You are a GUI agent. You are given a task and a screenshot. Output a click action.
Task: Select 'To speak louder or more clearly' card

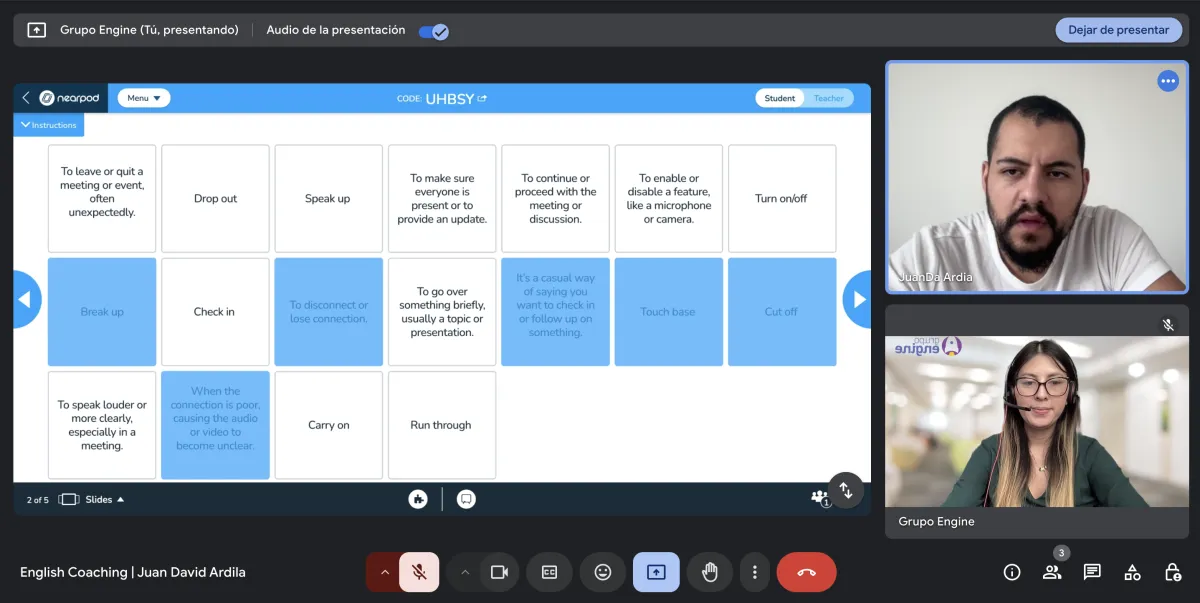(x=102, y=425)
